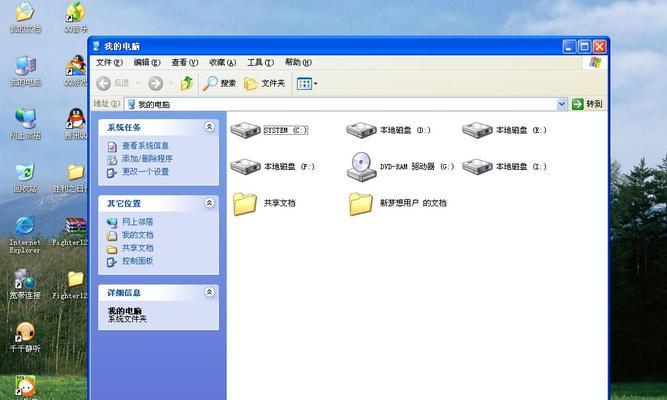The width and height of the screenshot is (667, 400).
Task: Maximize the 我的电脑 window
Action: pos(584,46)
